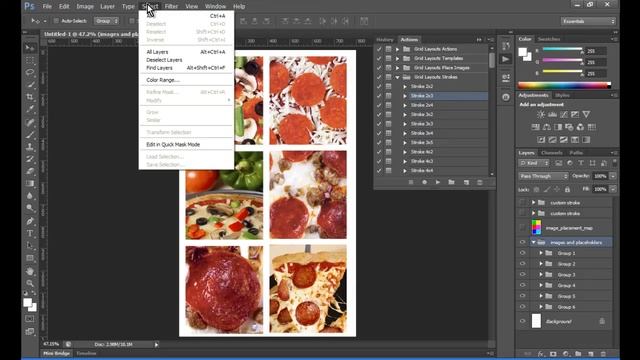Viewport: 640px width, 360px height.
Task: Toggle Auto-Select checkbox in options bar
Action: (56, 21)
